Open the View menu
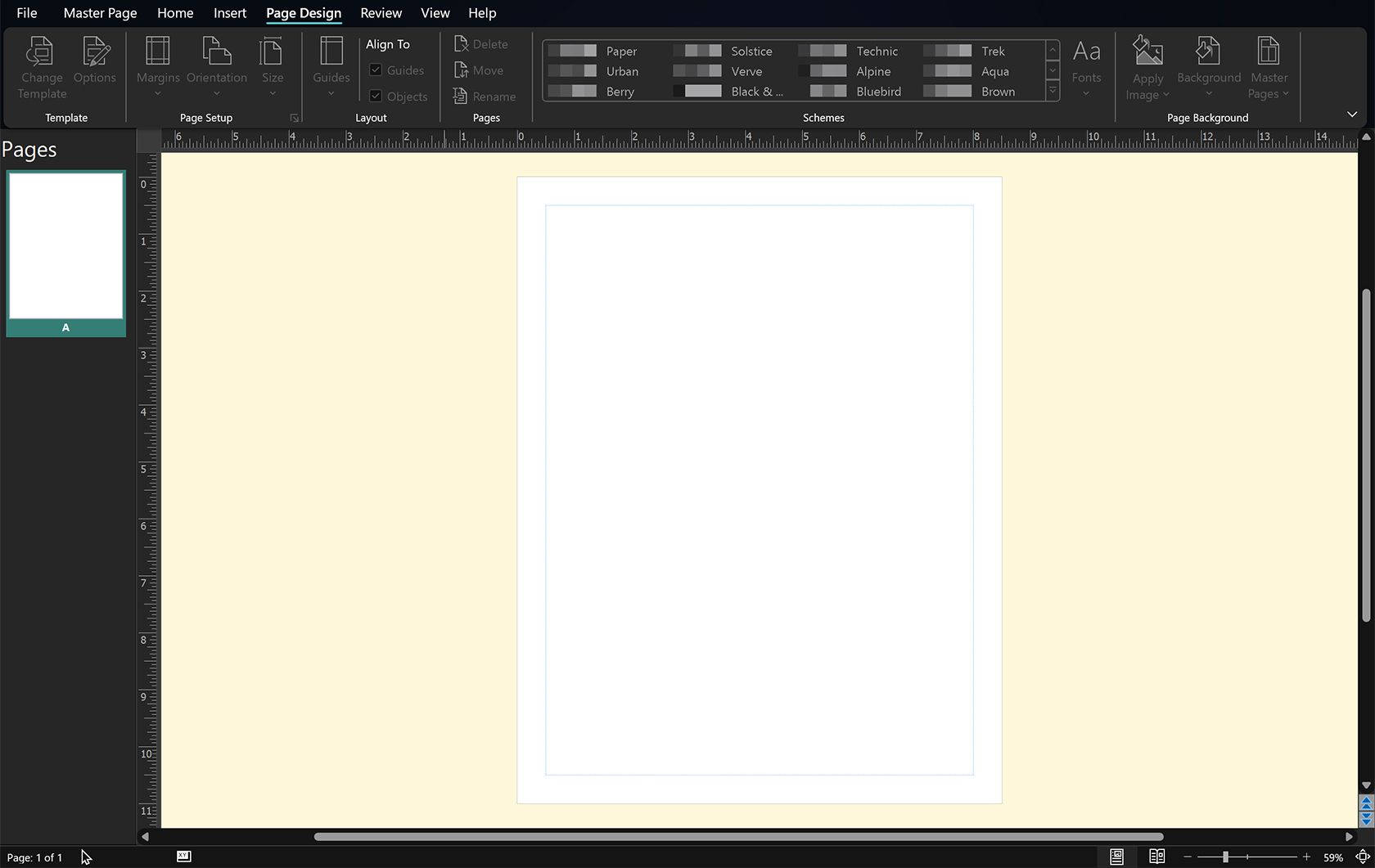 pyautogui.click(x=435, y=12)
